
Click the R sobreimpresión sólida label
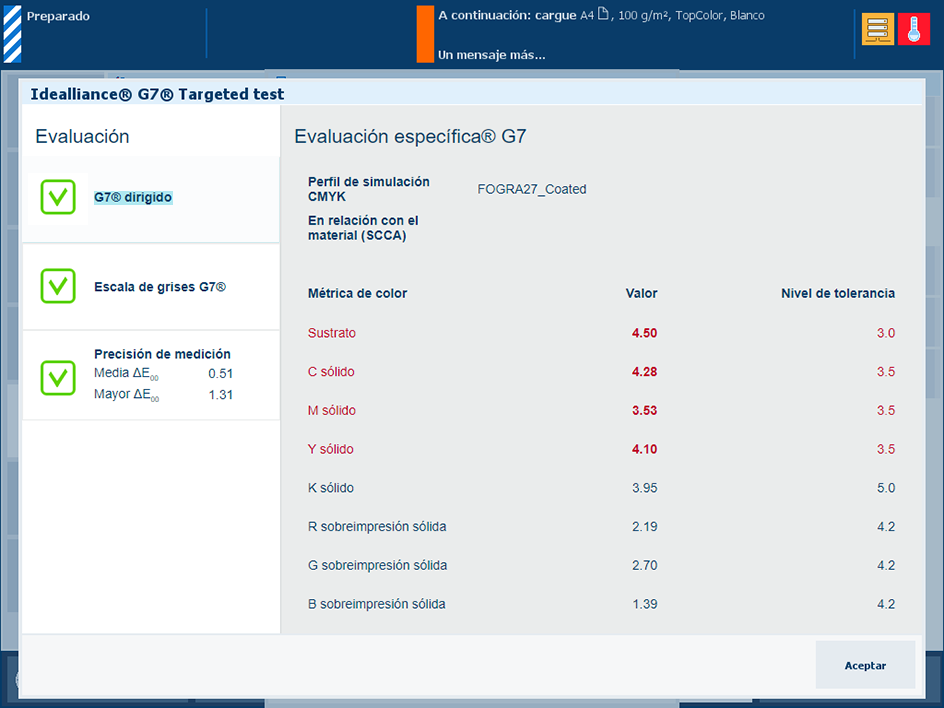377,526
